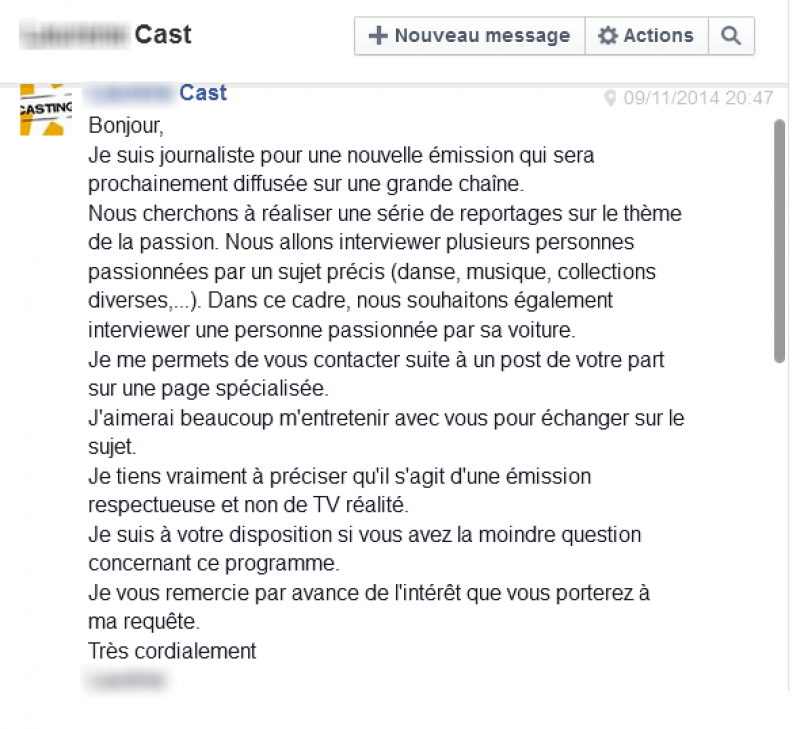Click the text 'sur une page spécialisée'

[208, 389]
